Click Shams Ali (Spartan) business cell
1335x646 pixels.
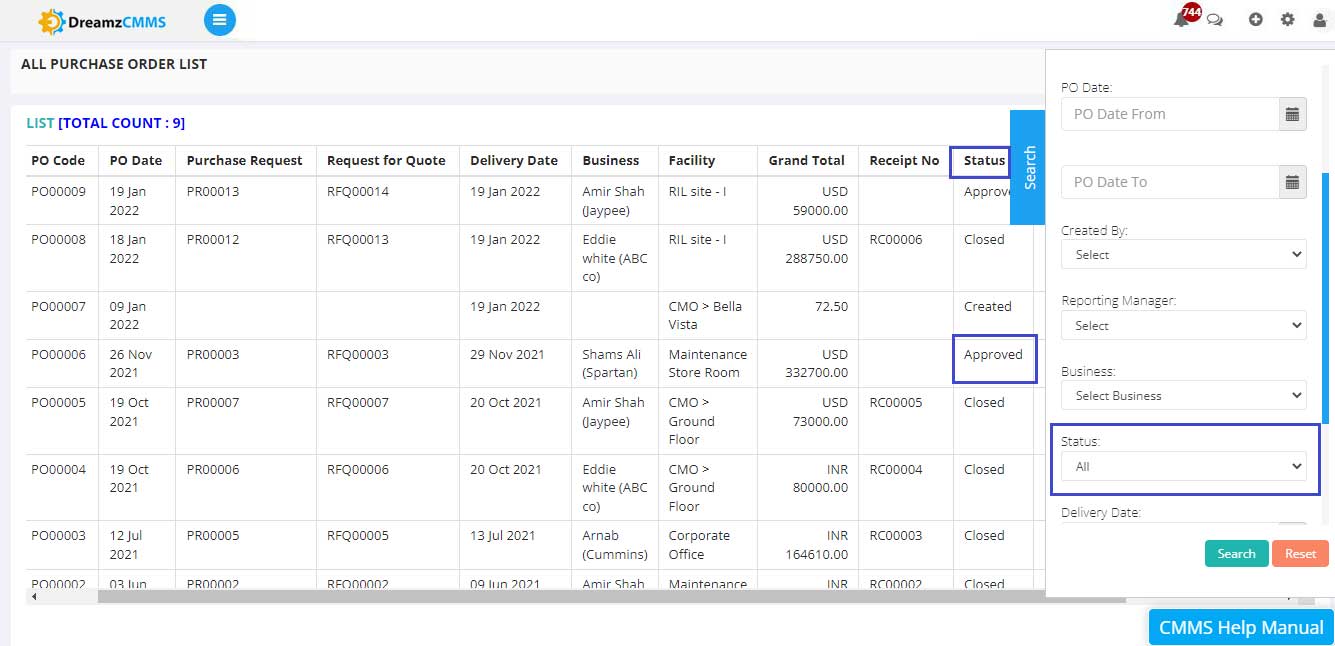(x=614, y=363)
